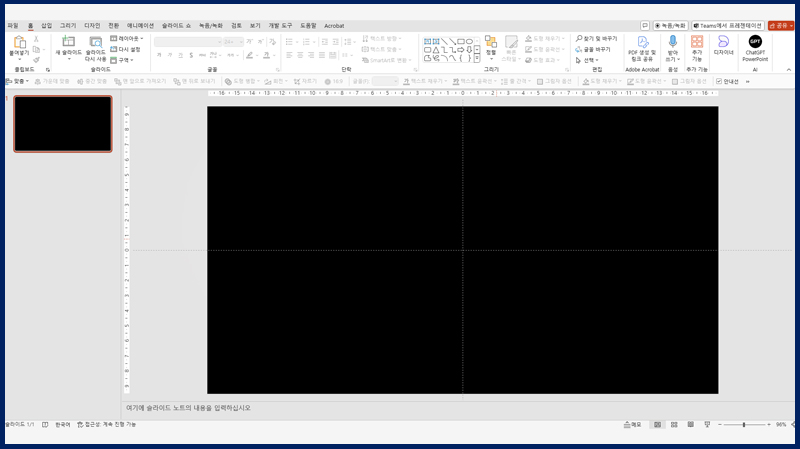Switch to Normal view icon in status bar
The height and width of the screenshot is (449, 800).
(x=658, y=425)
